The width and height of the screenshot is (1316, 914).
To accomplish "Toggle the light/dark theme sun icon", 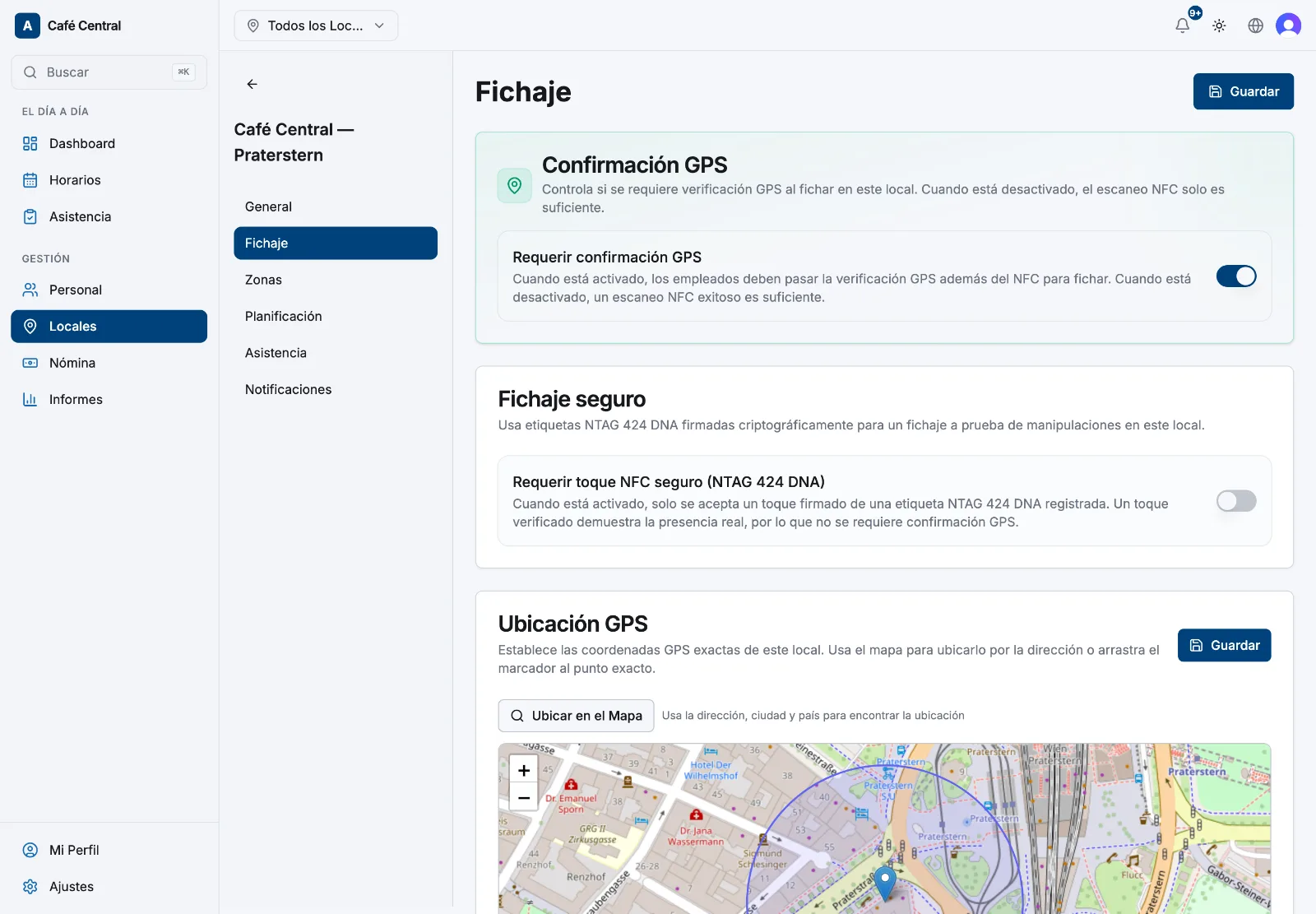I will tap(1219, 26).
